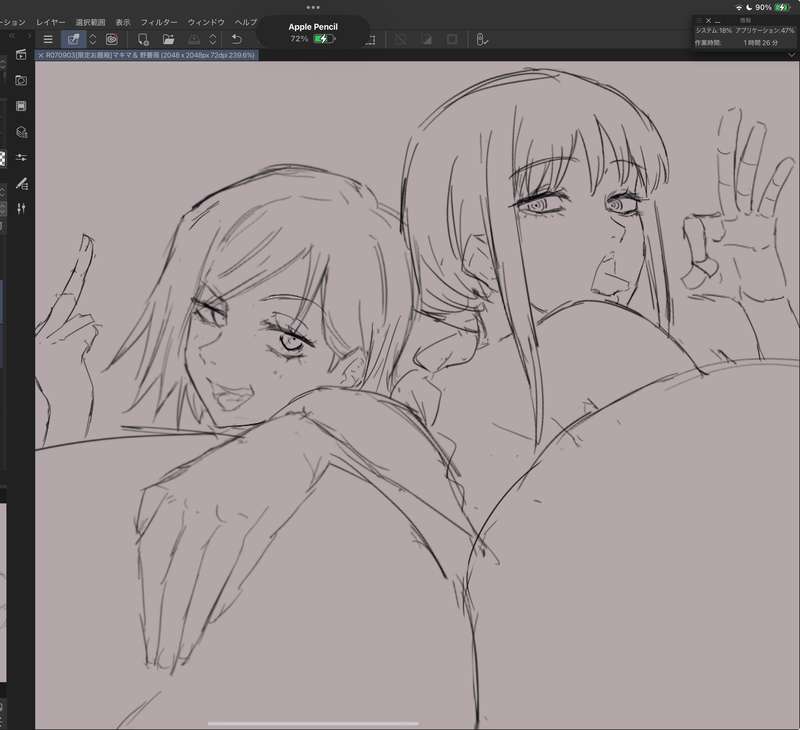
Task: Open the hamburger menu in the command bar
Action: point(48,39)
